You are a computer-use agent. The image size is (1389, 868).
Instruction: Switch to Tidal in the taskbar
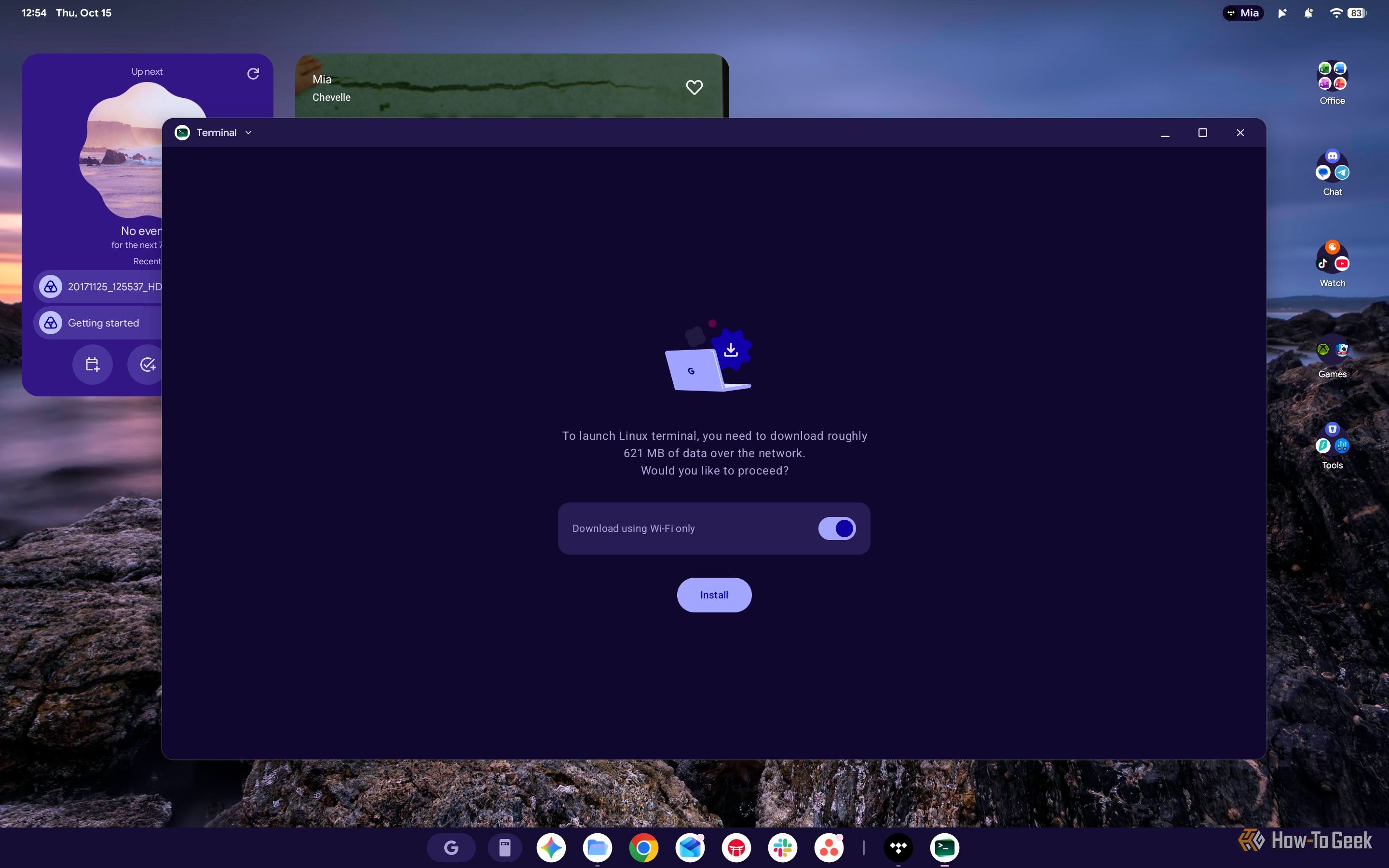[x=898, y=847]
